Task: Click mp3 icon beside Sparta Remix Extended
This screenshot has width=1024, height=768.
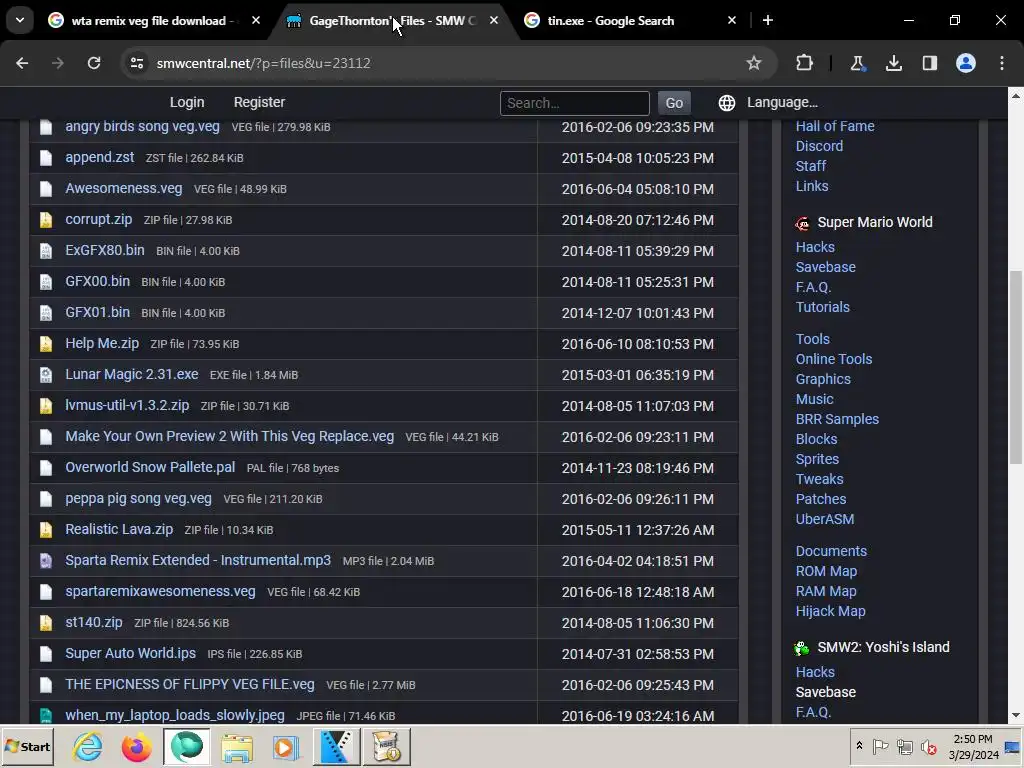Action: click(x=46, y=561)
